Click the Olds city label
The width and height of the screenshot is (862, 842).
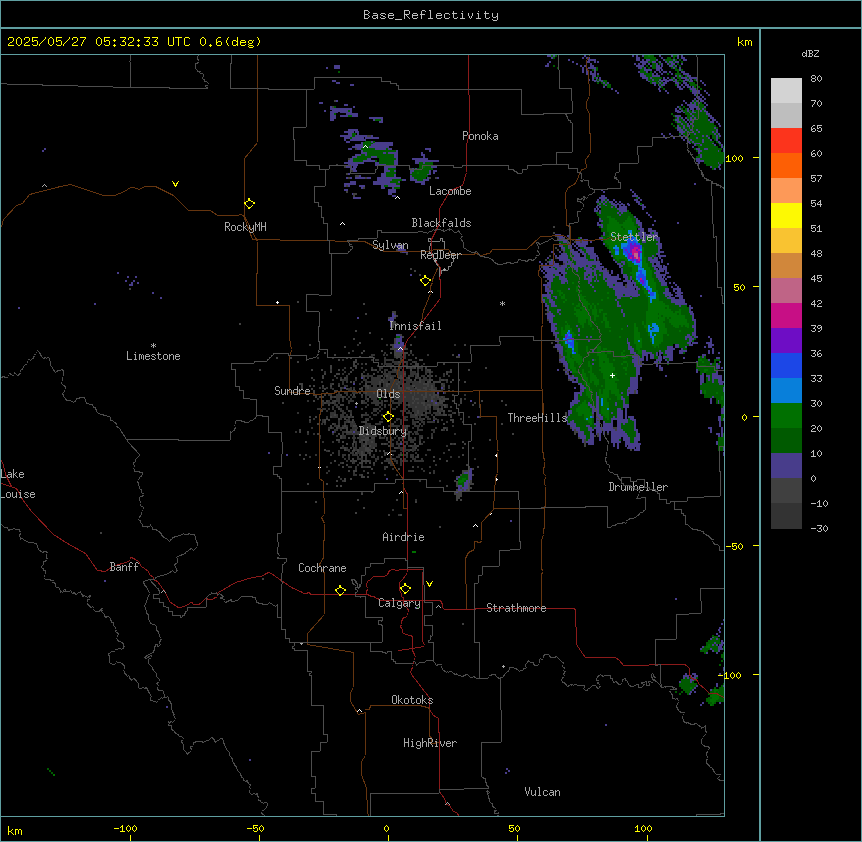388,394
